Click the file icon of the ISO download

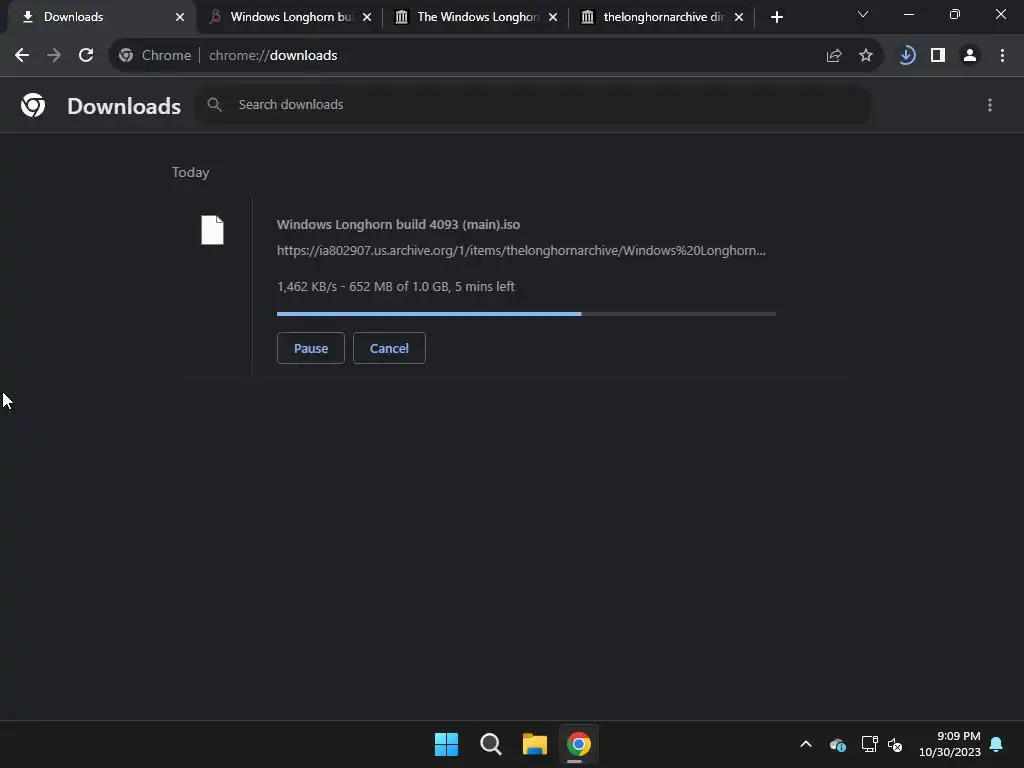(212, 230)
